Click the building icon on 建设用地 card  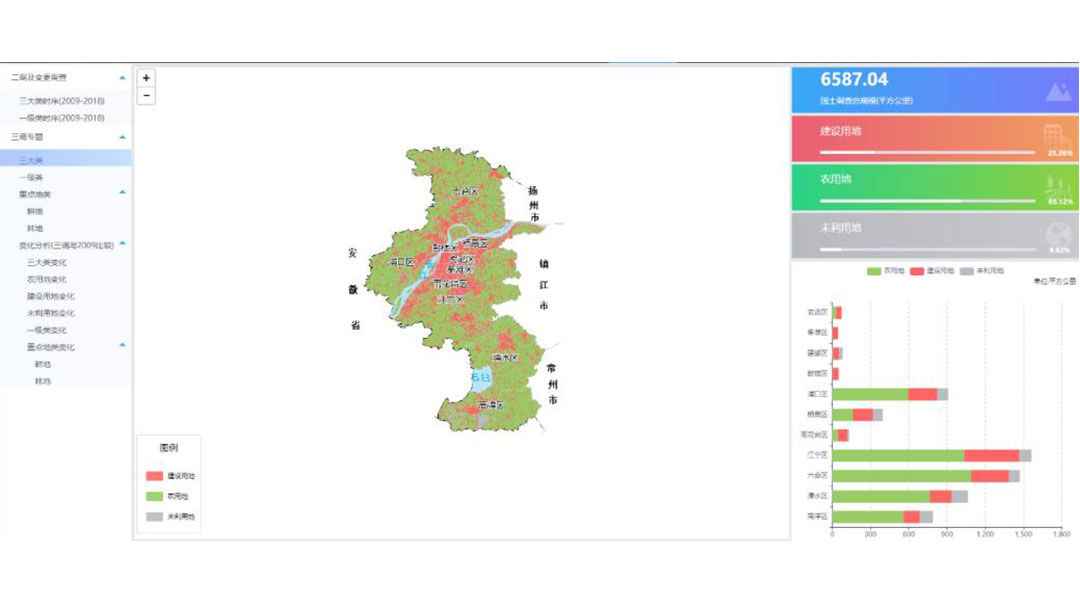[1054, 135]
